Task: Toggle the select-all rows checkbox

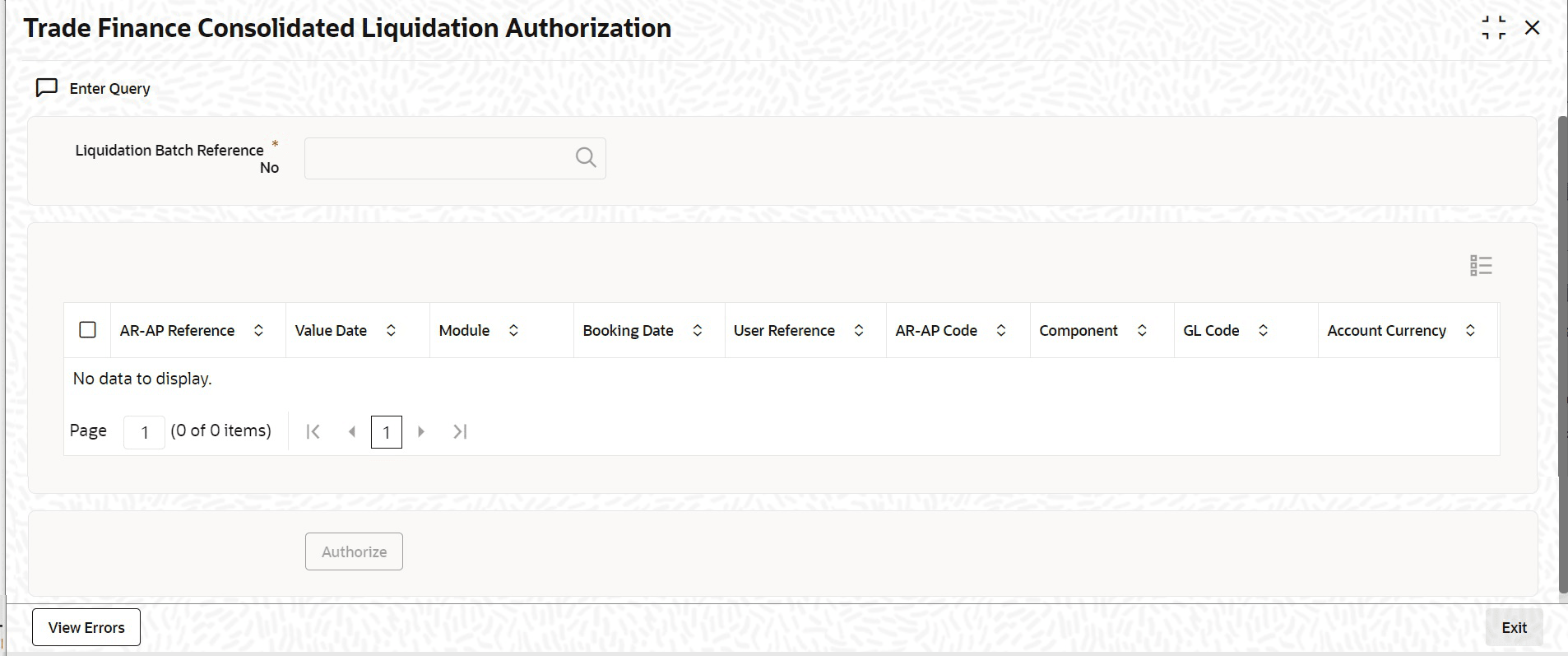Action: click(87, 329)
